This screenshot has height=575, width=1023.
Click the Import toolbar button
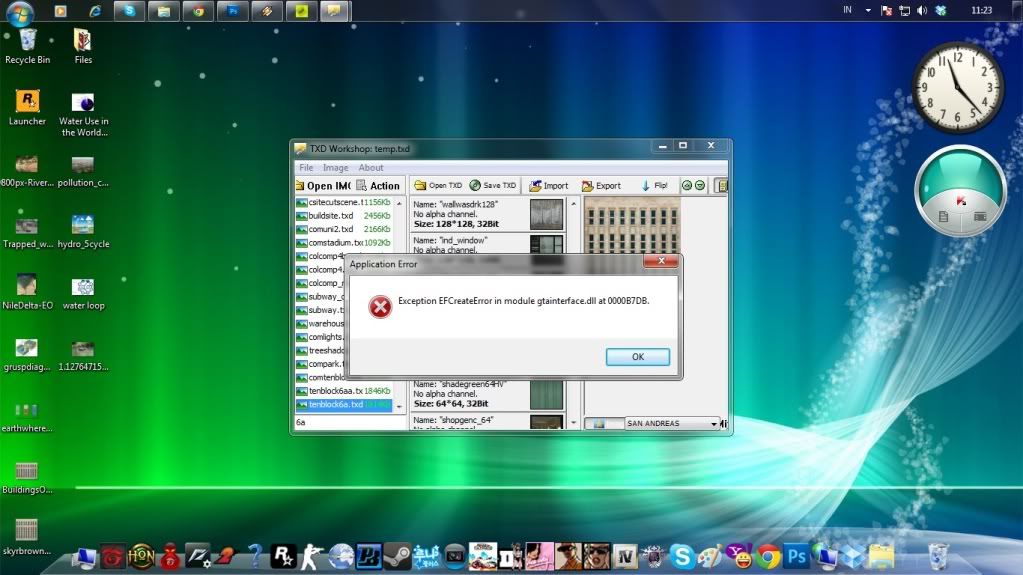click(x=549, y=186)
